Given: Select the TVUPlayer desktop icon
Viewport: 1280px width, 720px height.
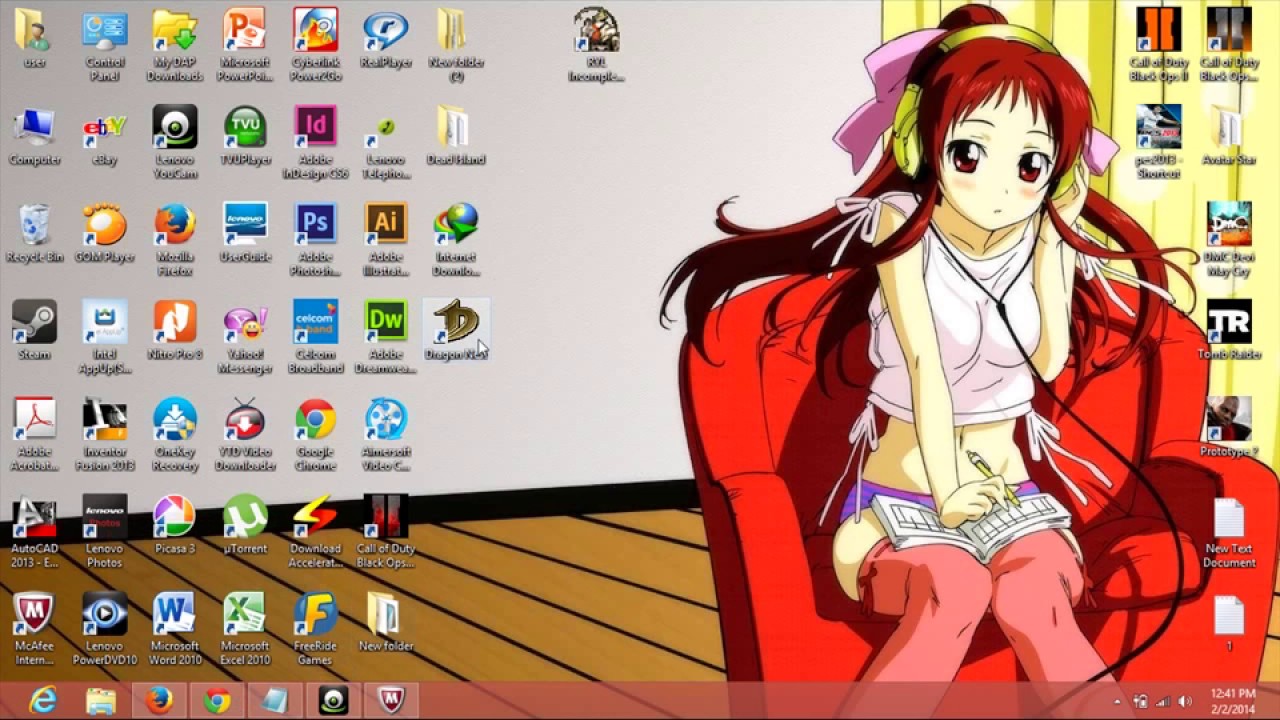Looking at the screenshot, I should (245, 136).
